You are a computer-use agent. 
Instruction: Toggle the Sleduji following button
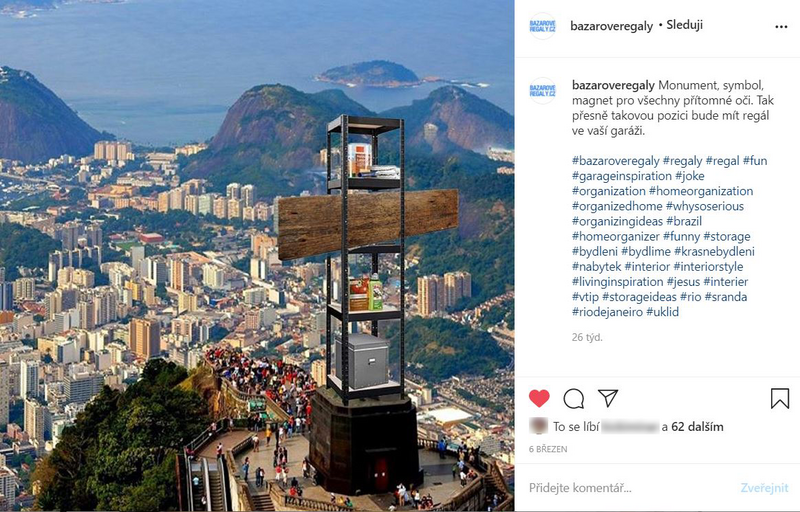click(684, 25)
